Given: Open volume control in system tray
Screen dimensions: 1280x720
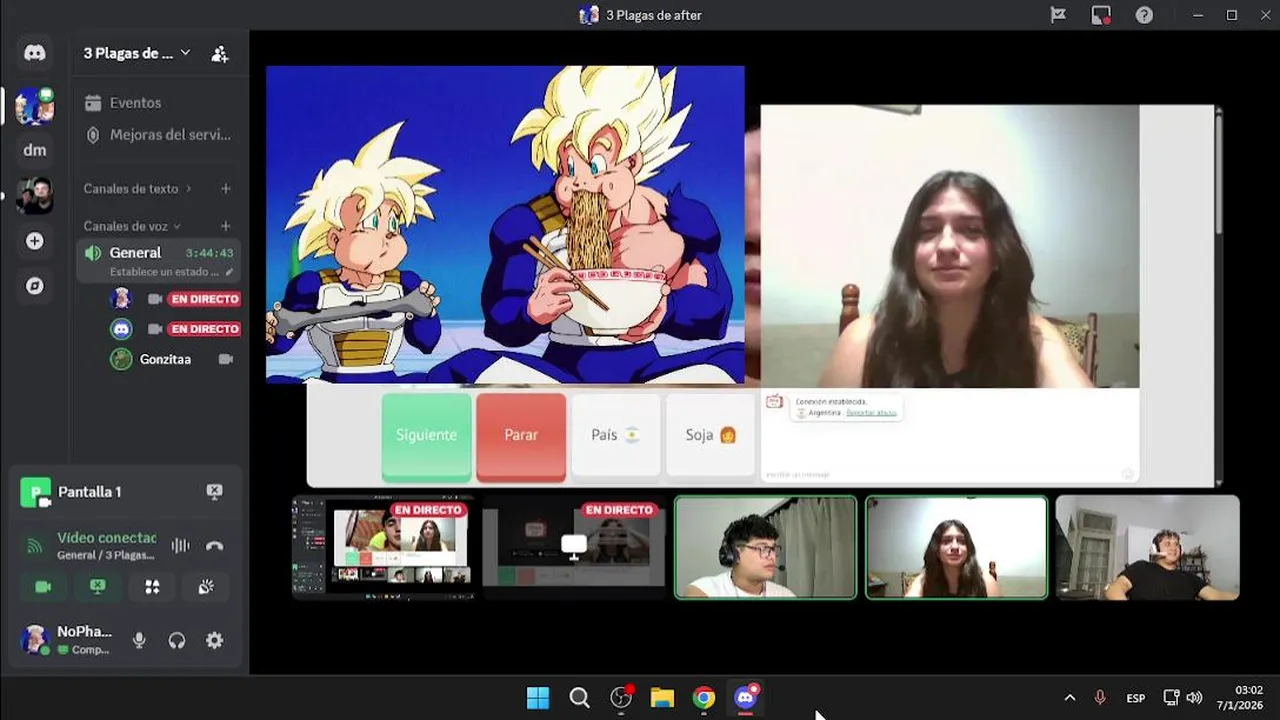Looking at the screenshot, I should pyautogui.click(x=1194, y=698).
